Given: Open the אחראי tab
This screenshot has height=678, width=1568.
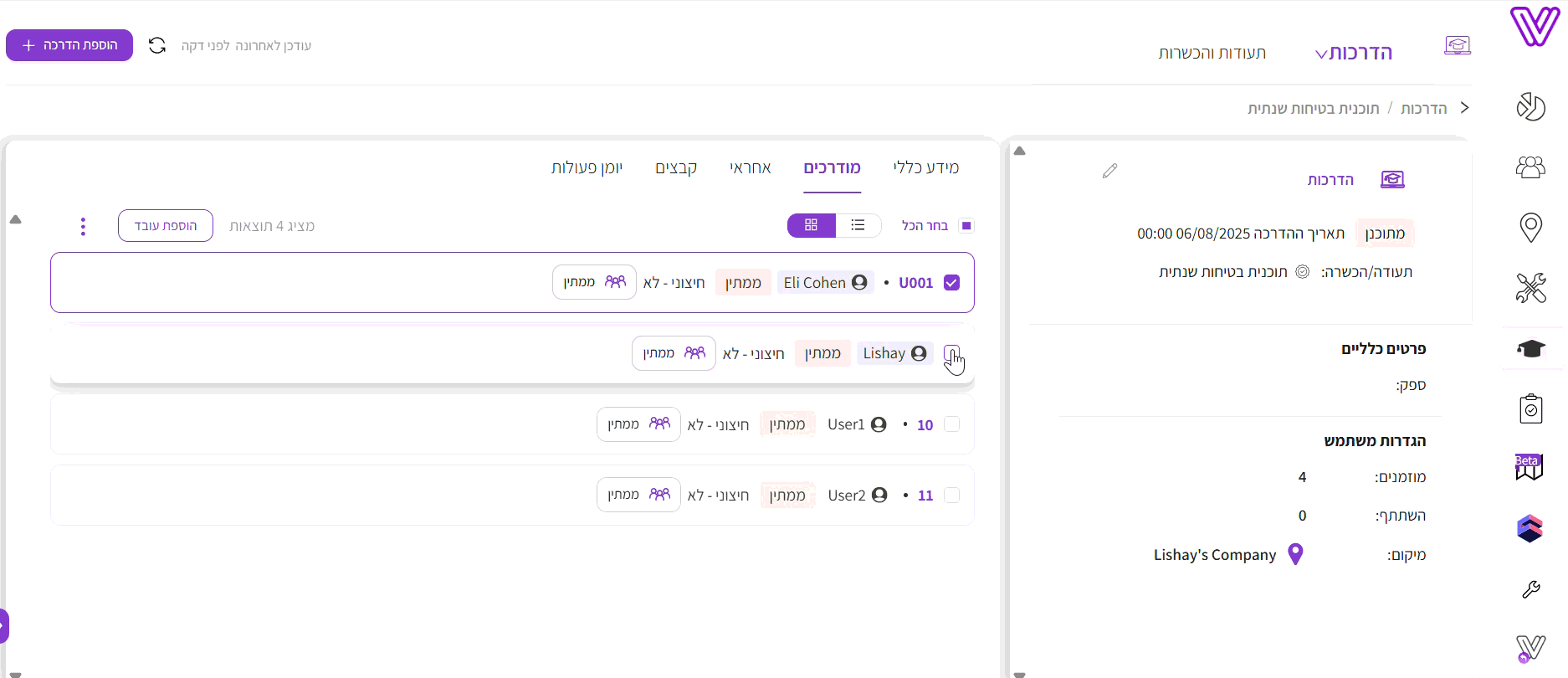Looking at the screenshot, I should coord(751,167).
